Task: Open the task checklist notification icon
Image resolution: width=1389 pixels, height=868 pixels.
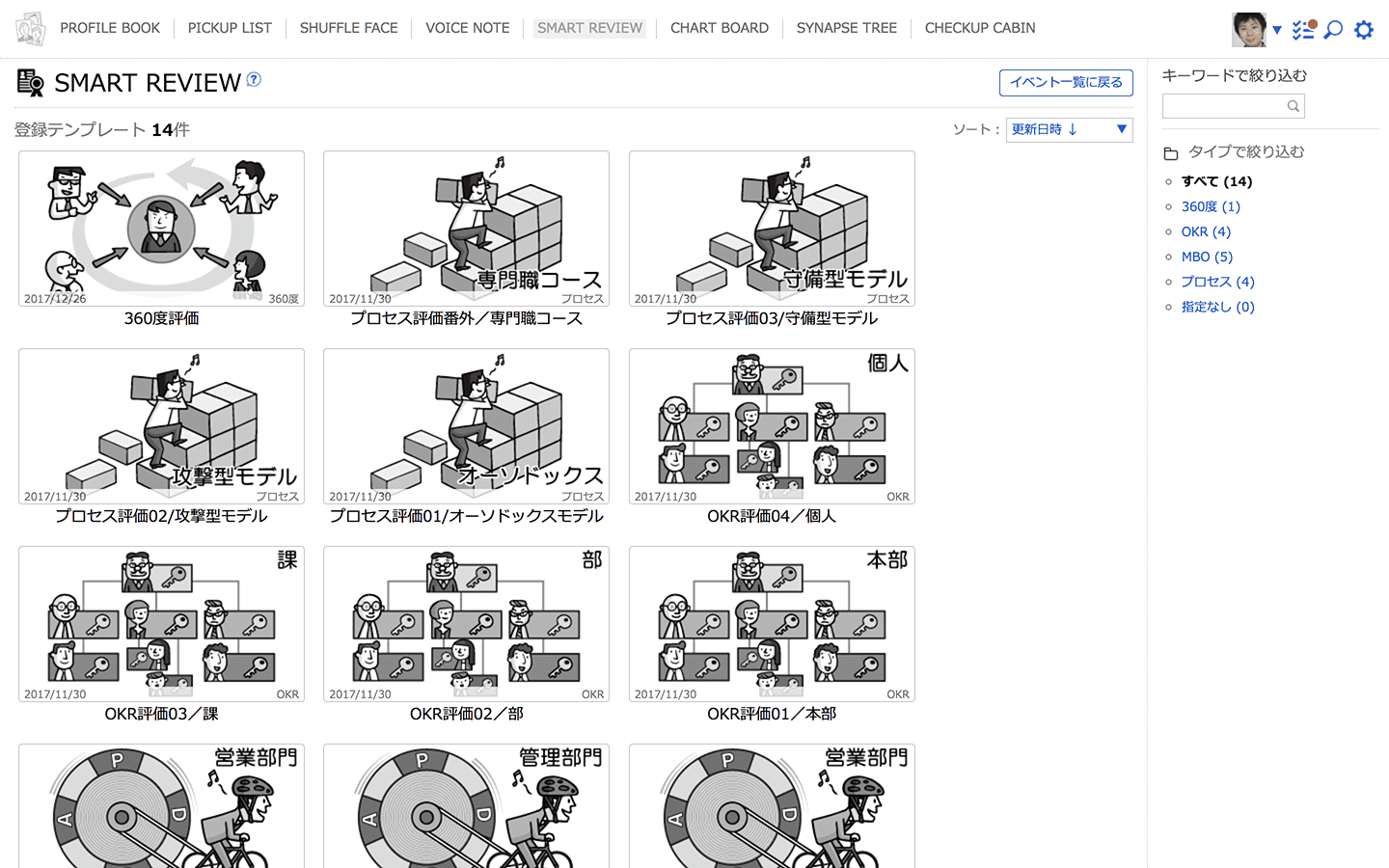Action: pos(1304,29)
